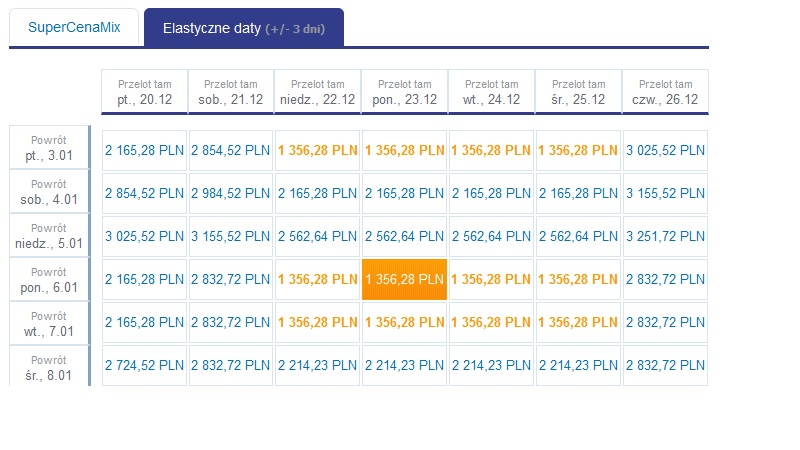This screenshot has width=800, height=450.
Task: Choose return row sob., 4.01
Action: pyautogui.click(x=49, y=192)
